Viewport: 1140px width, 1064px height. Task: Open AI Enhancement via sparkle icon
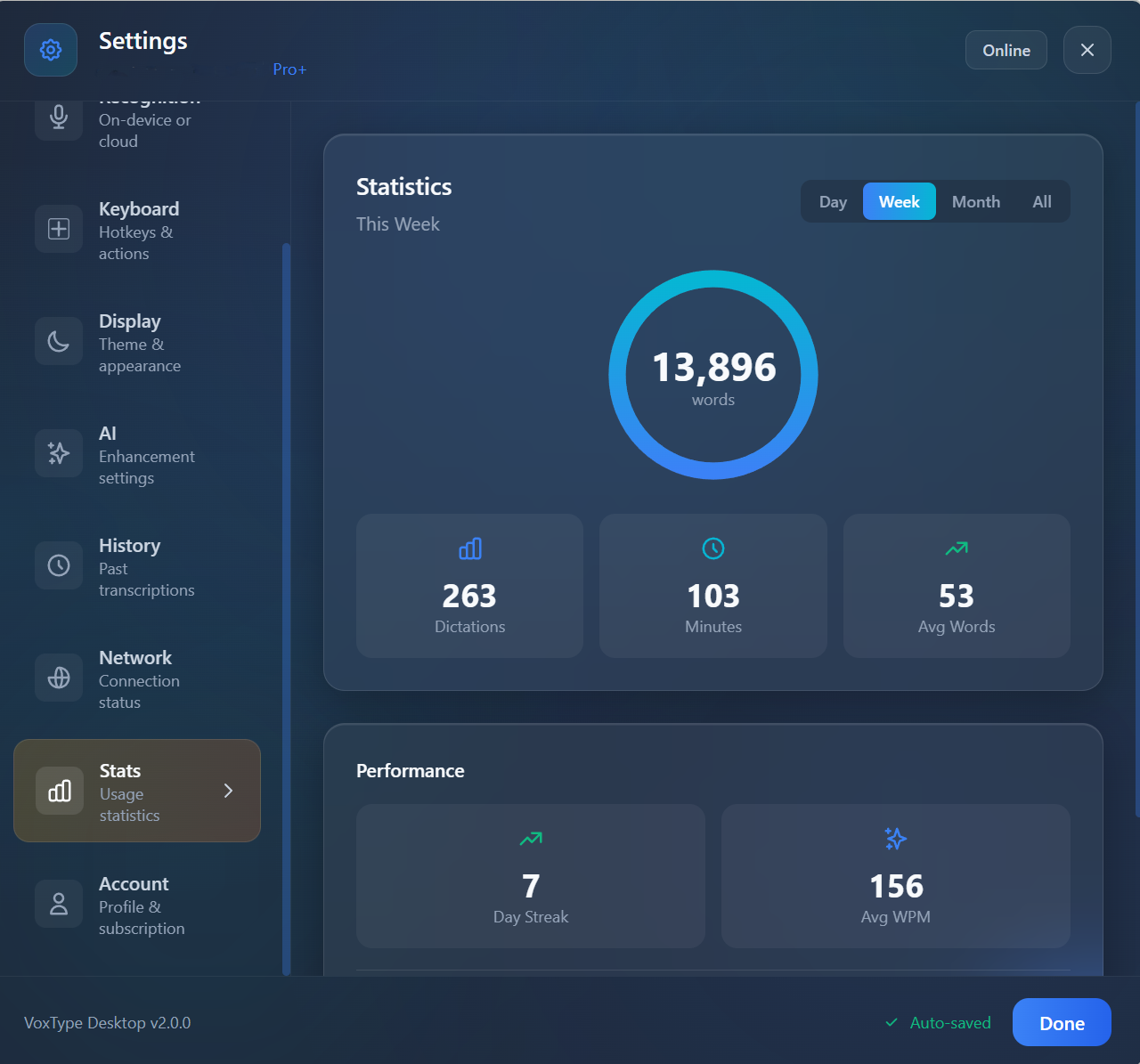point(58,453)
